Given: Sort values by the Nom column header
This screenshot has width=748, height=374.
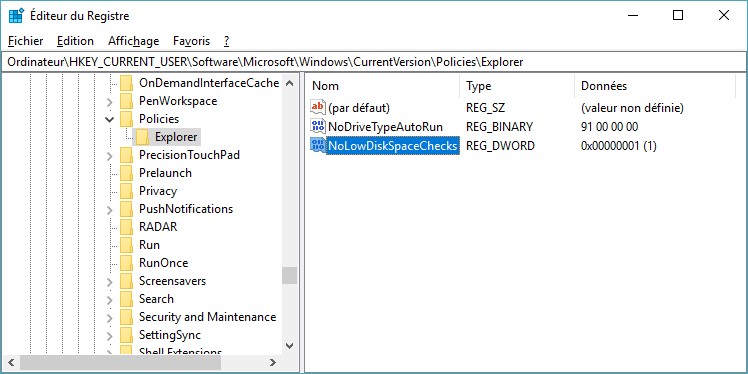Looking at the screenshot, I should pos(383,86).
